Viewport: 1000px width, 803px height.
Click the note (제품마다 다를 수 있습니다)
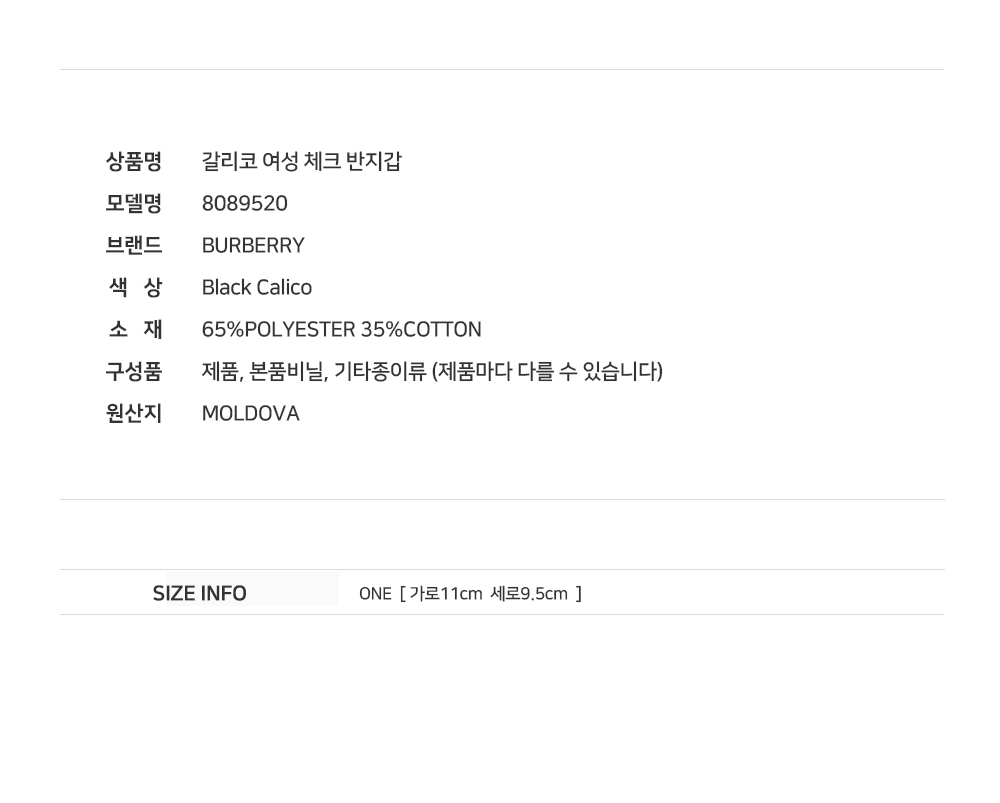547,371
